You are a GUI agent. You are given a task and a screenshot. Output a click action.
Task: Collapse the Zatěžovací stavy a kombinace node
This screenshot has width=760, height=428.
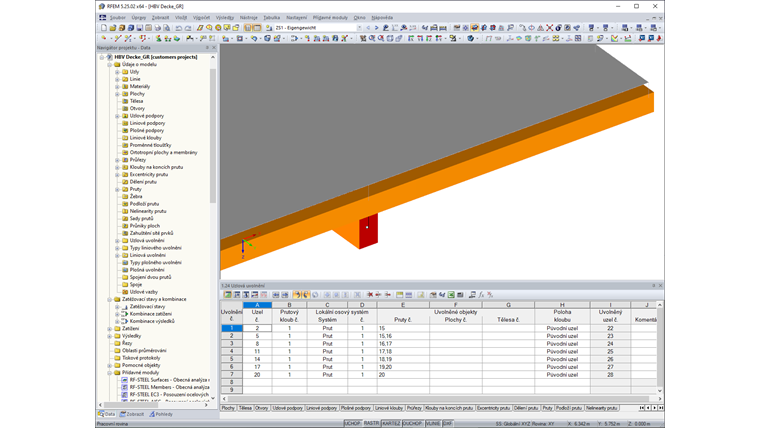[x=110, y=299]
